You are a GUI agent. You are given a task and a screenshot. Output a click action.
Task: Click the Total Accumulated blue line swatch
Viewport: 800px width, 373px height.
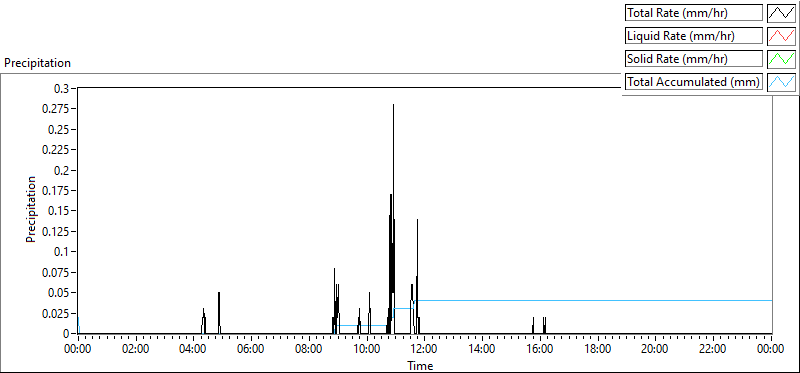click(782, 82)
